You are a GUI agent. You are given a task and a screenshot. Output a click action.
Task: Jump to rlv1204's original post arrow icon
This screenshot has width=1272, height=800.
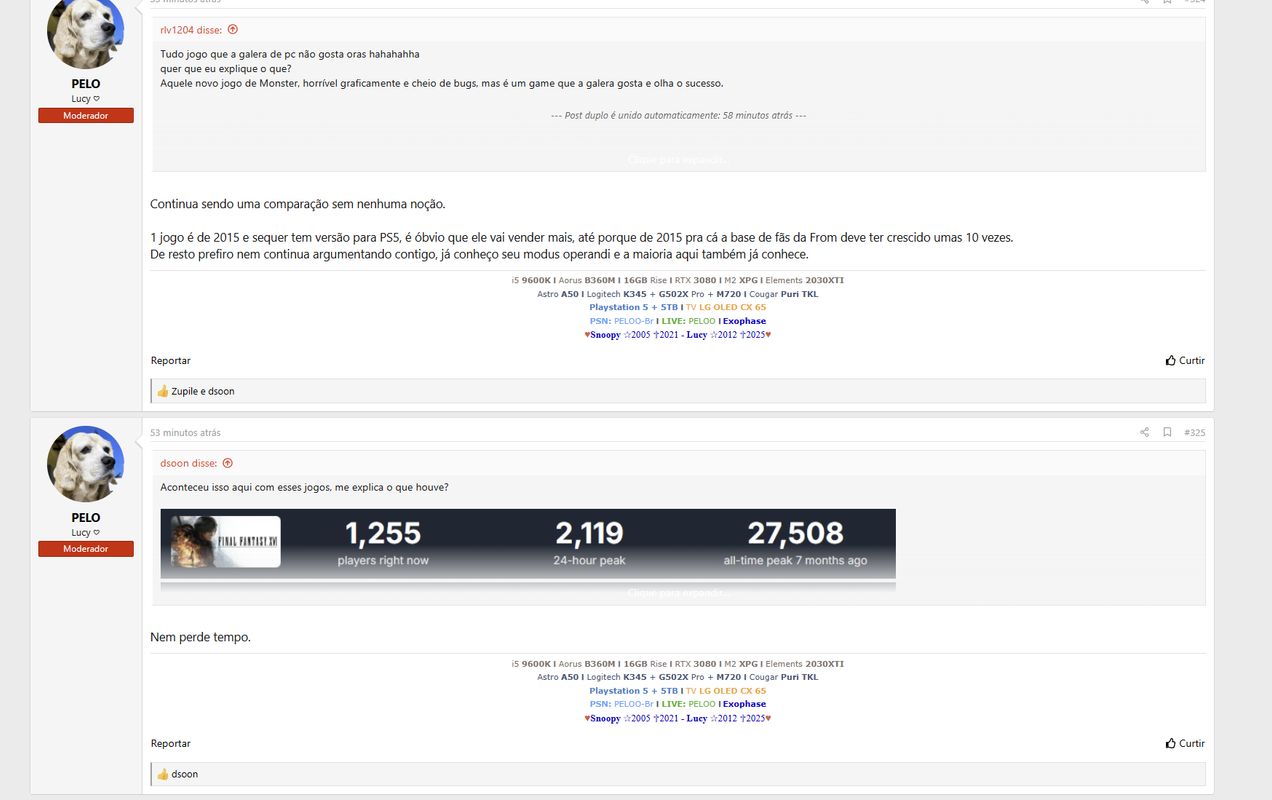tap(233, 30)
